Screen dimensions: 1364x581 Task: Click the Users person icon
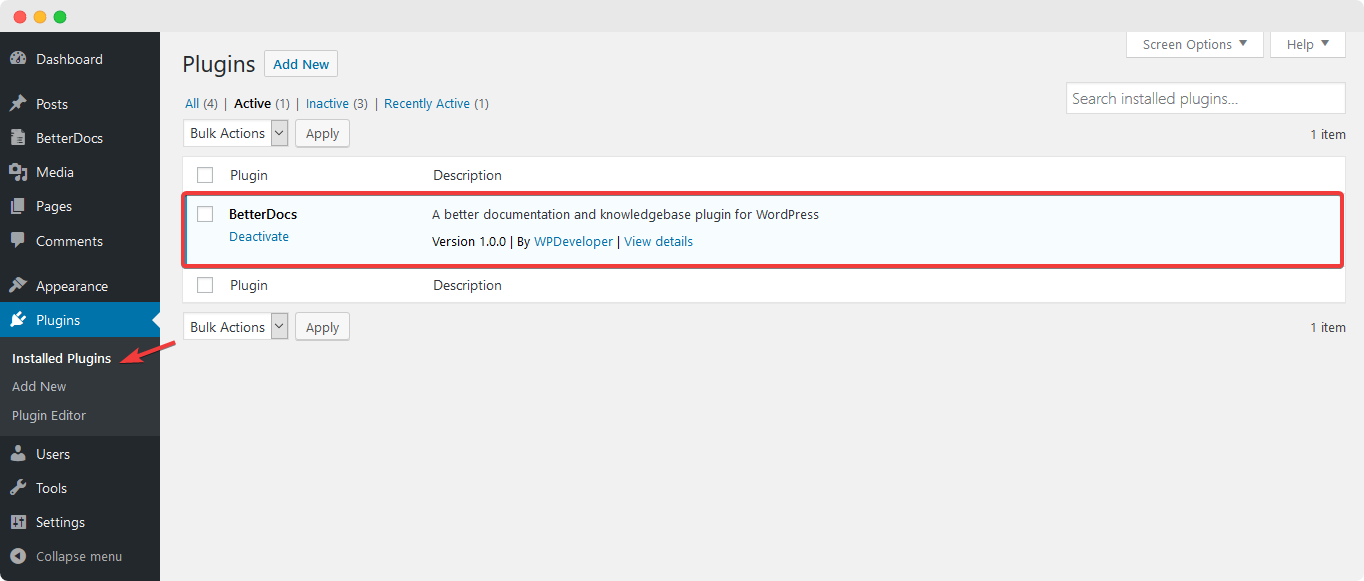[18, 454]
